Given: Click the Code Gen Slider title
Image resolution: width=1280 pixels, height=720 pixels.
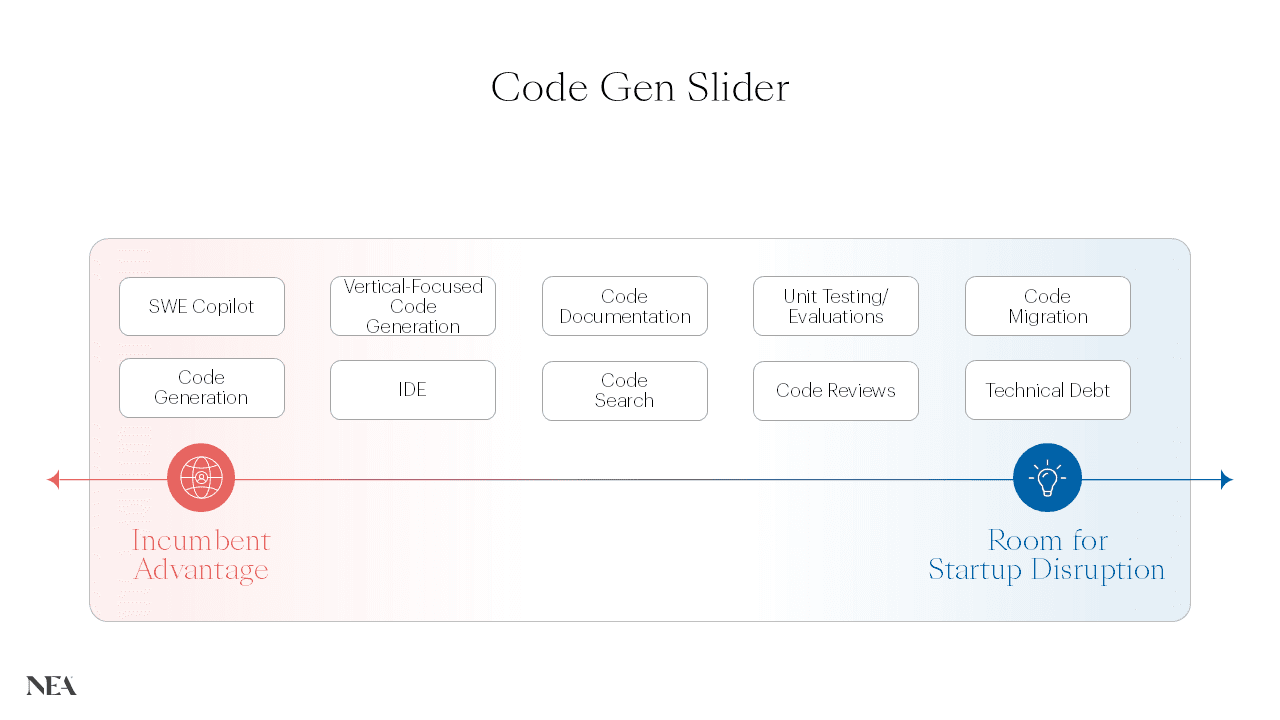Looking at the screenshot, I should tap(640, 88).
